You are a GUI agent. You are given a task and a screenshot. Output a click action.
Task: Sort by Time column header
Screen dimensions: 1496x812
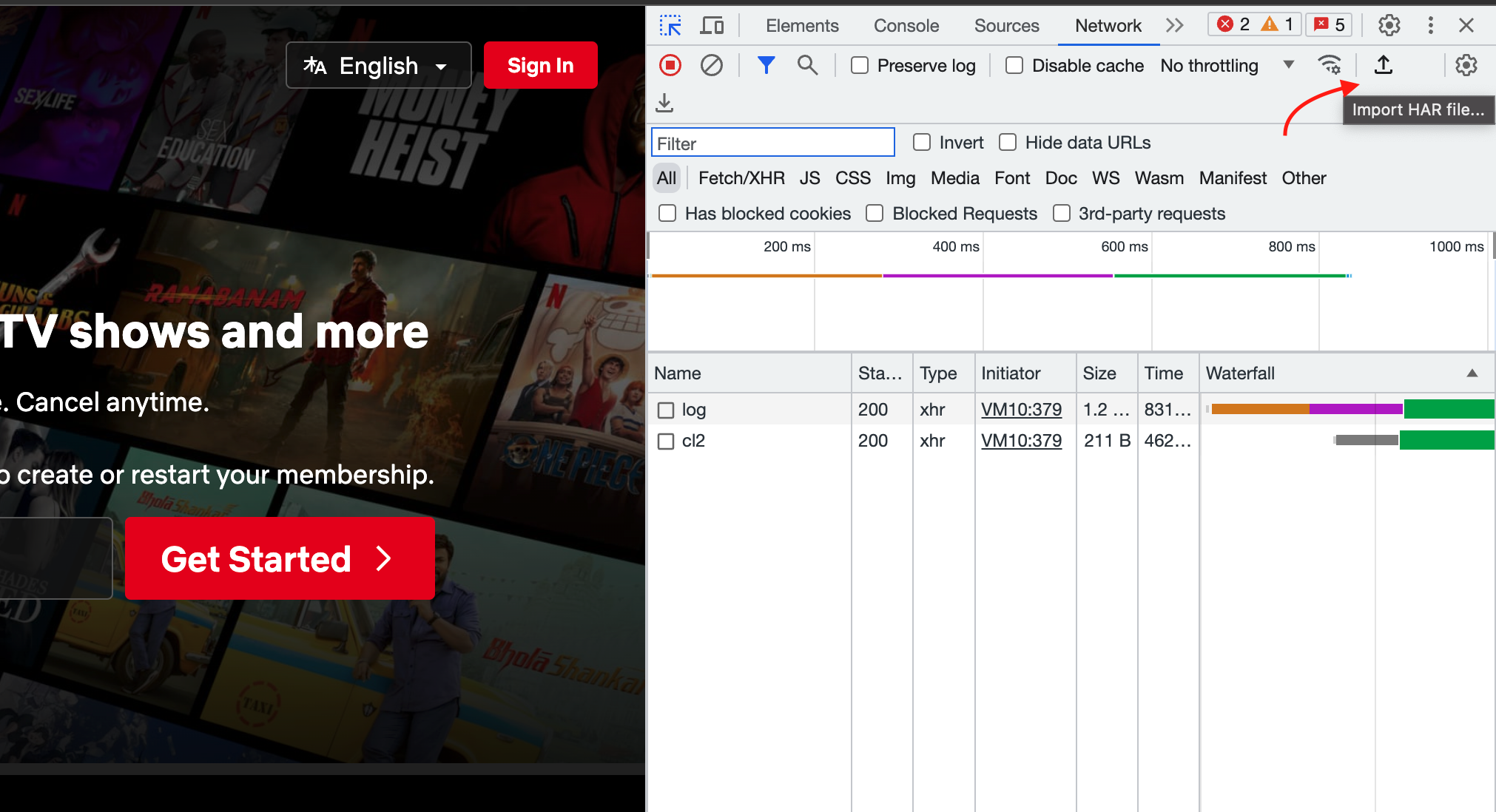1168,373
